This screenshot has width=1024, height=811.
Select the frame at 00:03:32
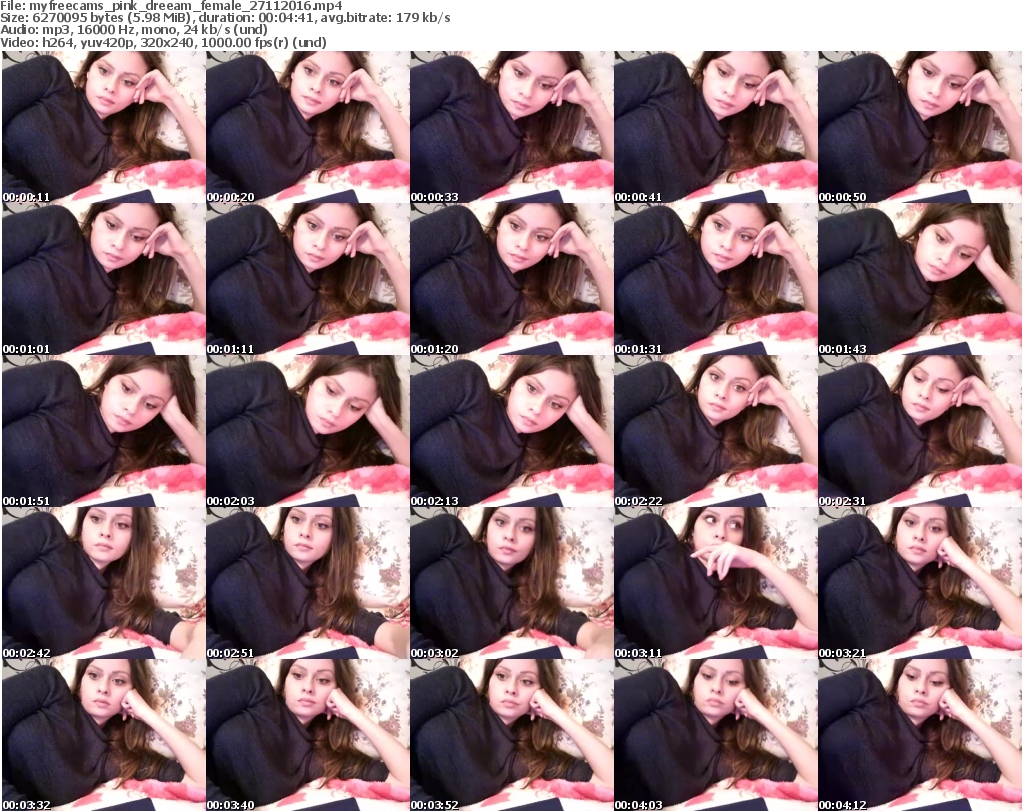click(103, 735)
